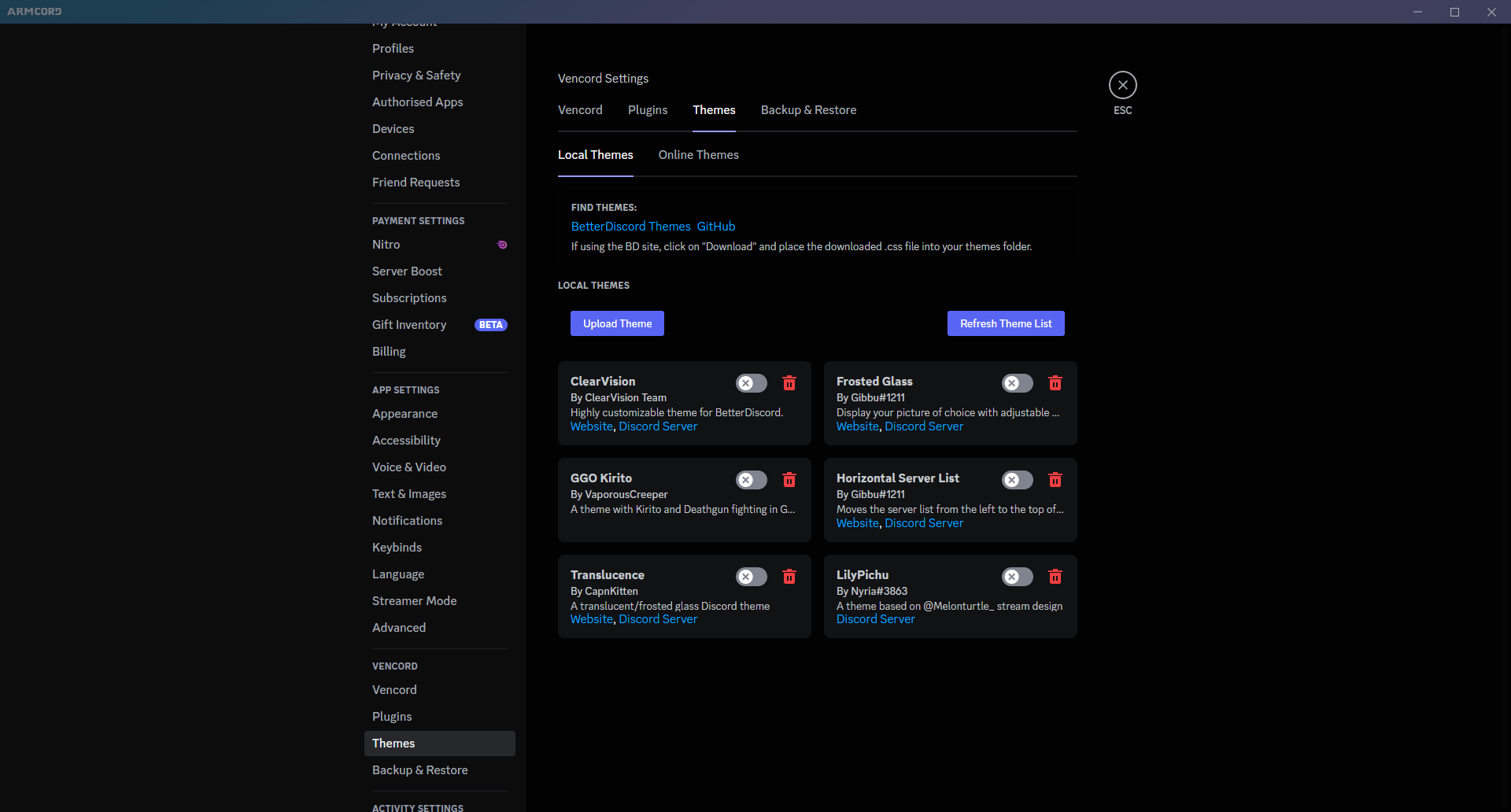Viewport: 1511px width, 812px height.
Task: Delete the Frosted Glass theme via trash icon
Action: point(1055,383)
